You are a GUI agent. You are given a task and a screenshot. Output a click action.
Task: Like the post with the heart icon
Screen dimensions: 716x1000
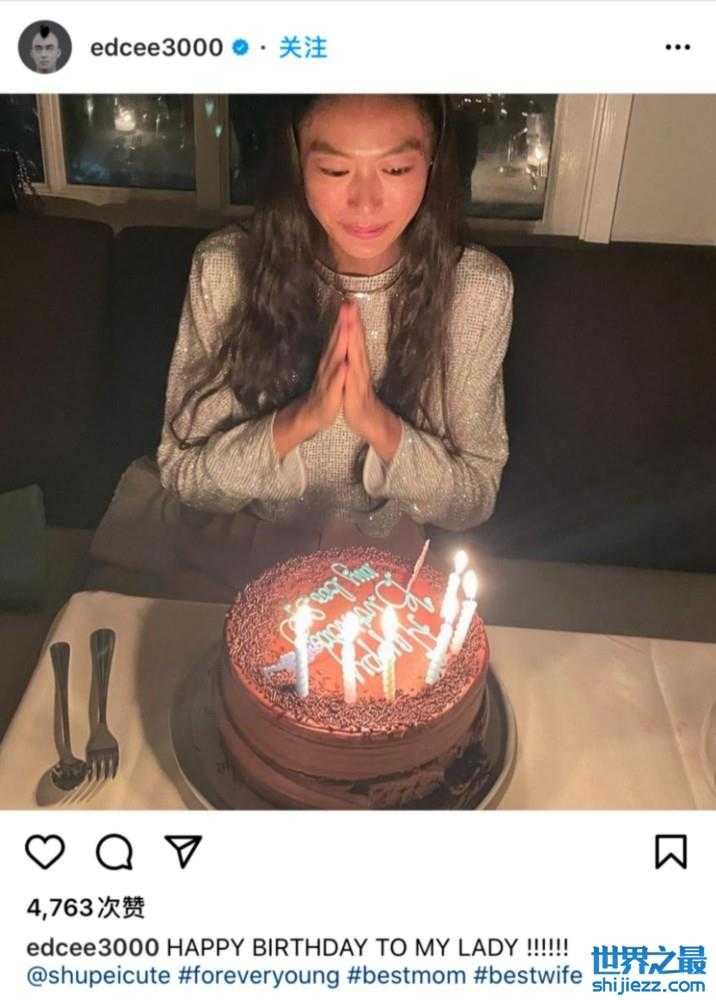(45, 851)
